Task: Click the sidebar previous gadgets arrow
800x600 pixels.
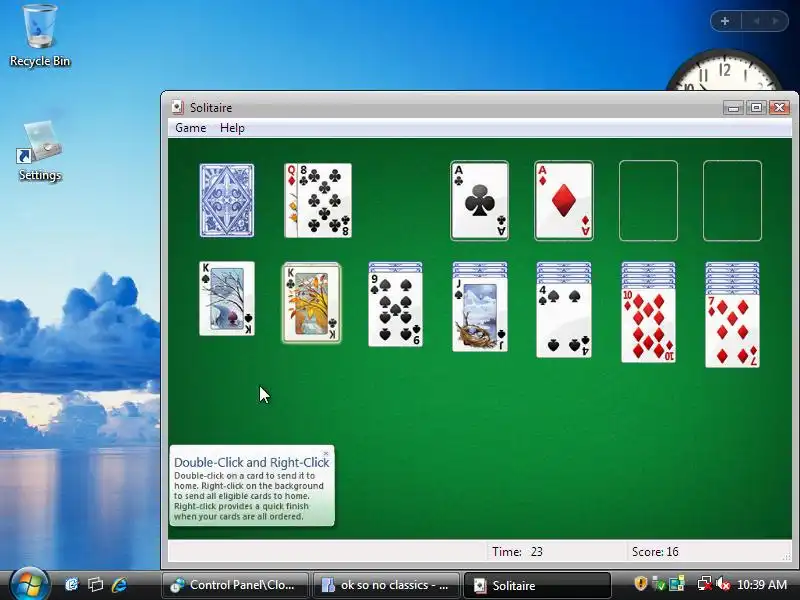Action: [x=756, y=21]
